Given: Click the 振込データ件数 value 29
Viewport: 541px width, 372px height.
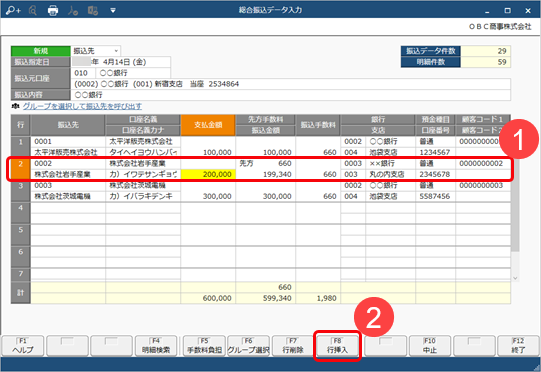Looking at the screenshot, I should coord(485,51).
